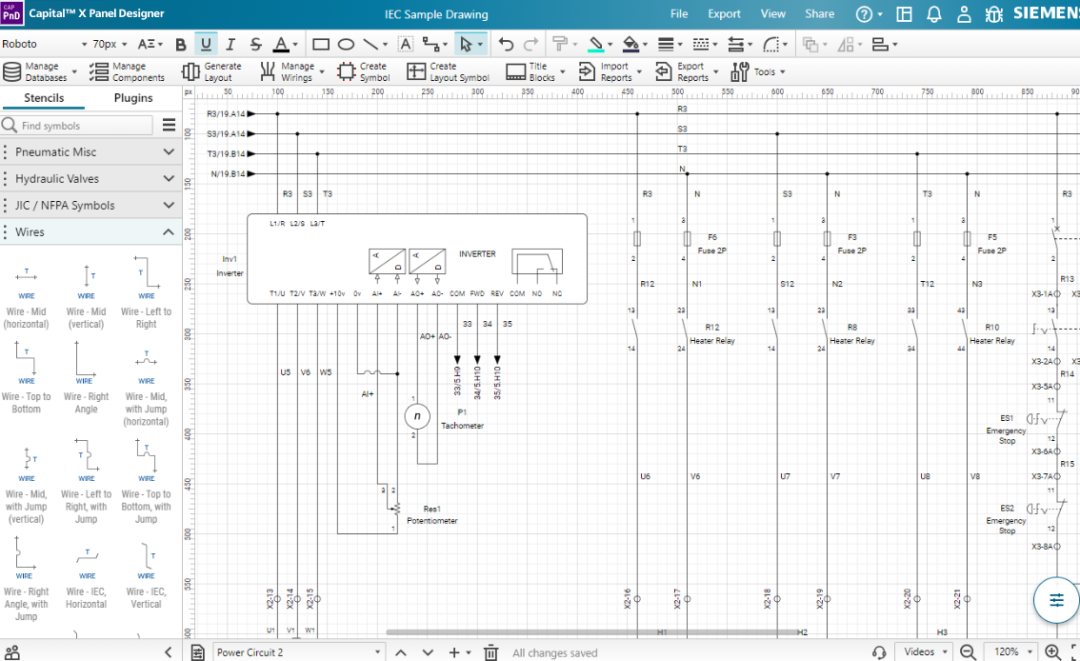
Task: Open line weight options
Action: (666, 45)
